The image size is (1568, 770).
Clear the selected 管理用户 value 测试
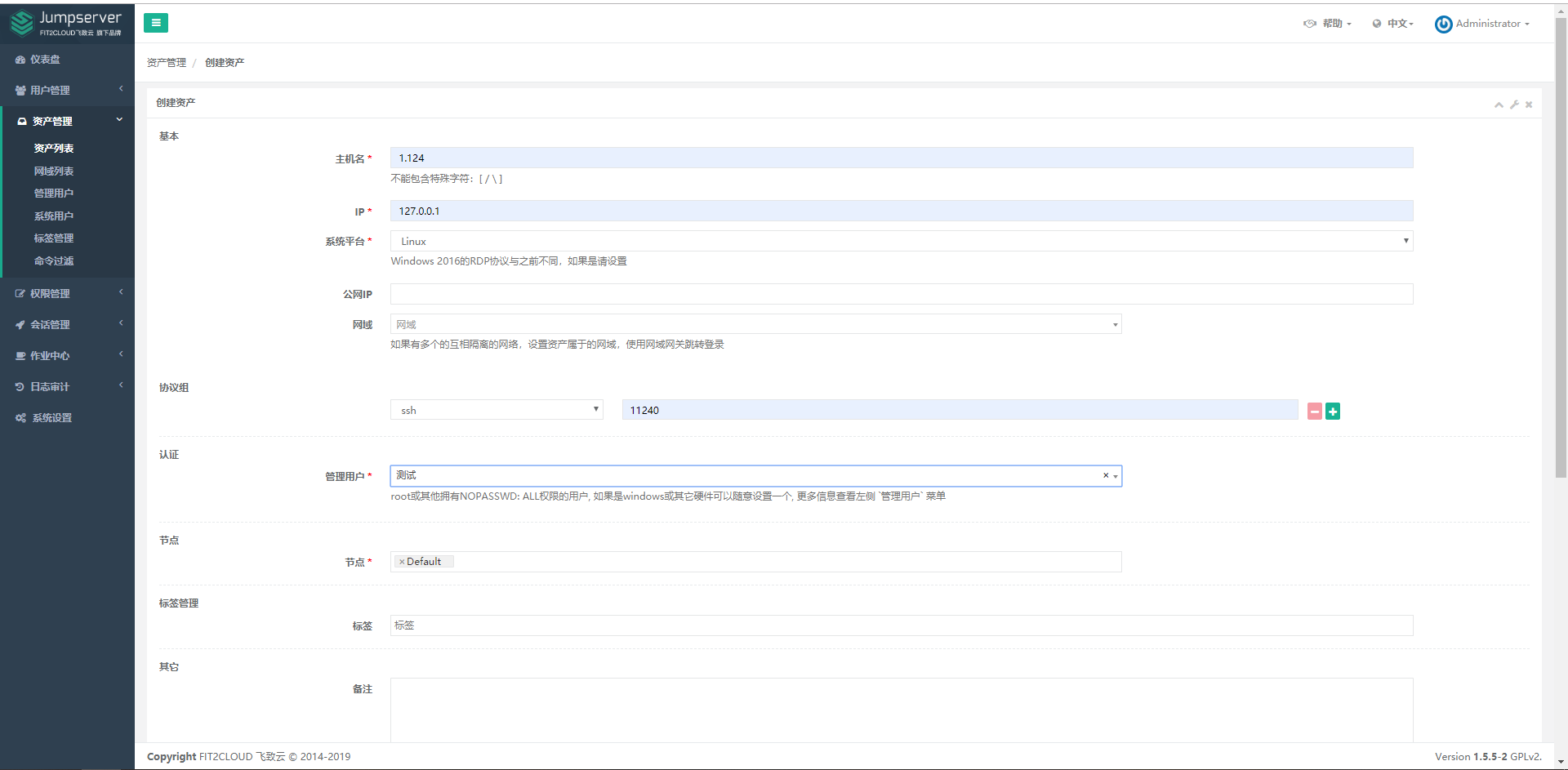tap(1106, 475)
